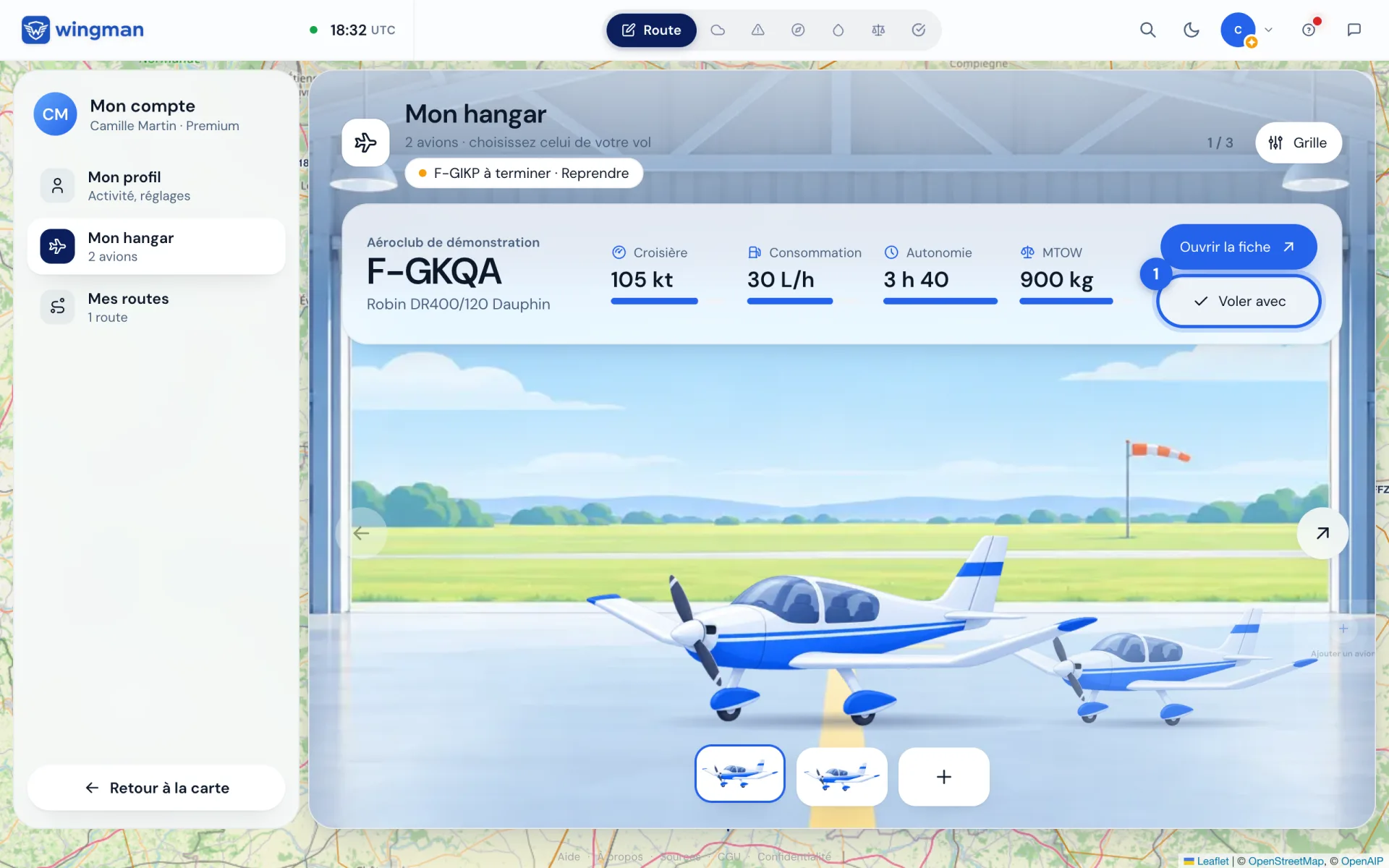Resume F-GIKP via the Reprendre pill
The image size is (1389, 868).
524,174
